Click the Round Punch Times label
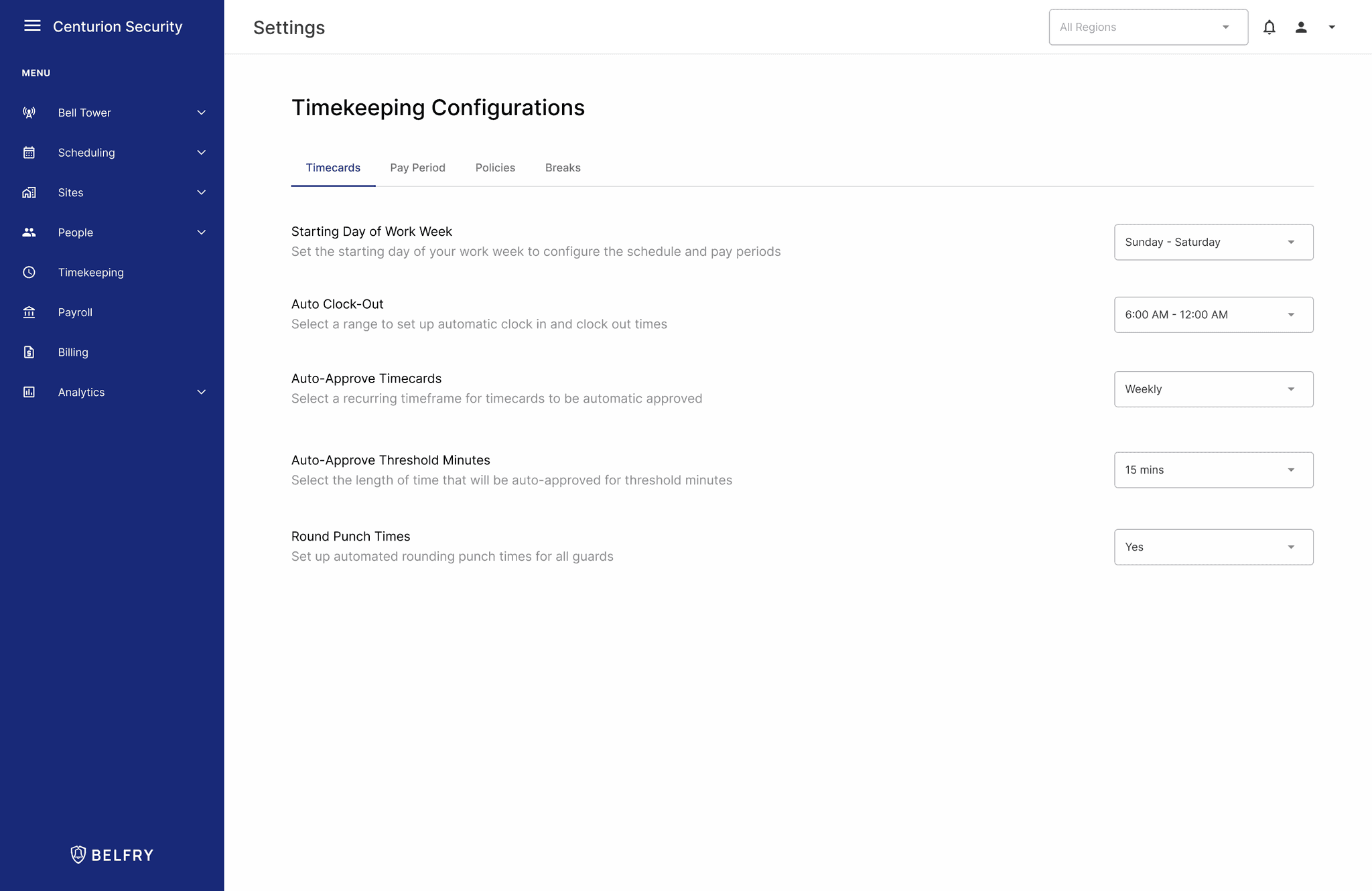Screen dimensions: 1372x891 coord(350,537)
